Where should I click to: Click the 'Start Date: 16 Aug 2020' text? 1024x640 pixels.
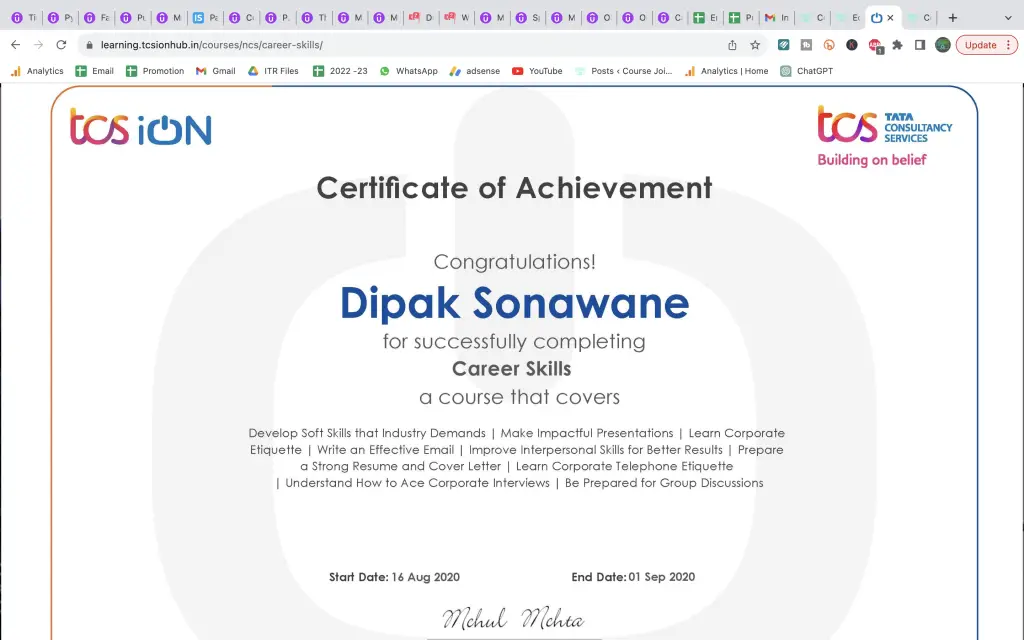click(x=394, y=577)
